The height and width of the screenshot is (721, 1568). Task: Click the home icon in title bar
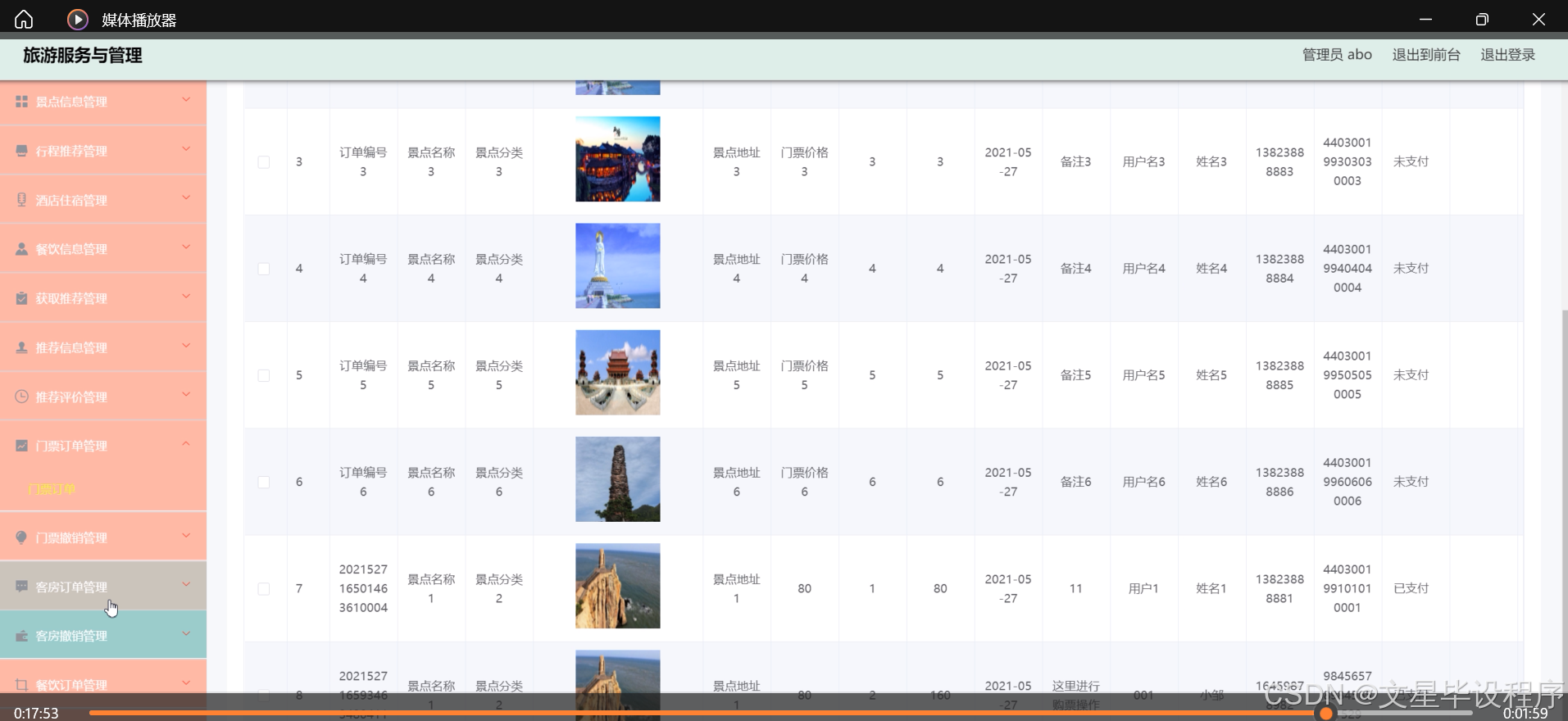[x=24, y=19]
